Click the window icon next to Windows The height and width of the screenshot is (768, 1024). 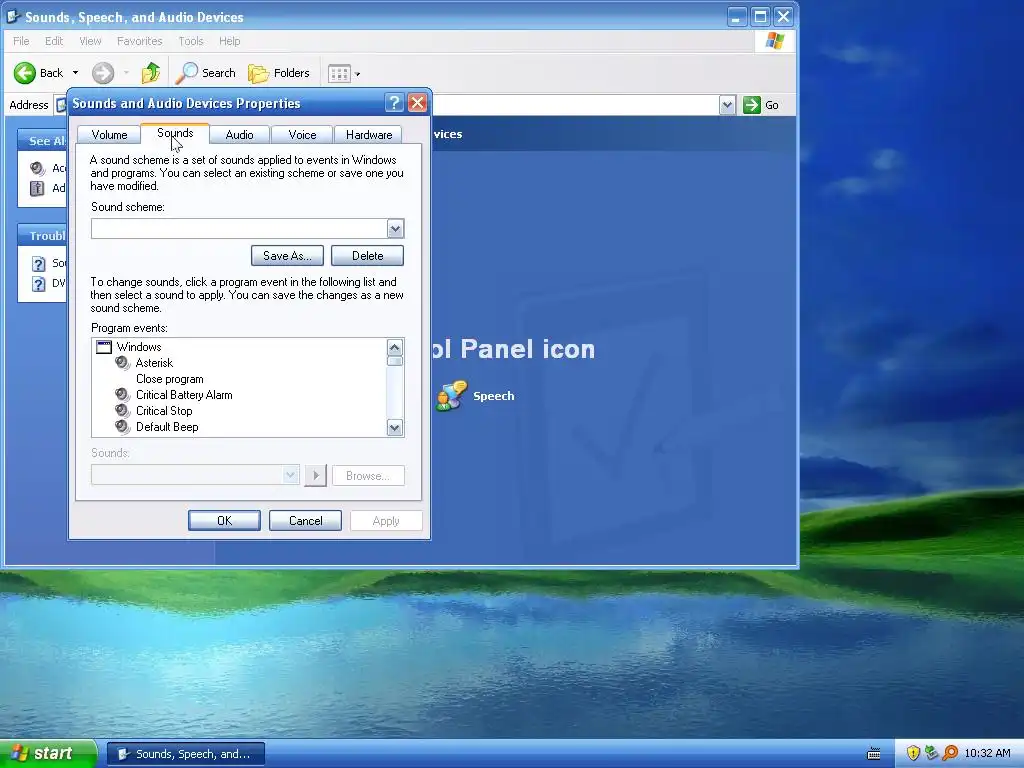click(x=104, y=347)
